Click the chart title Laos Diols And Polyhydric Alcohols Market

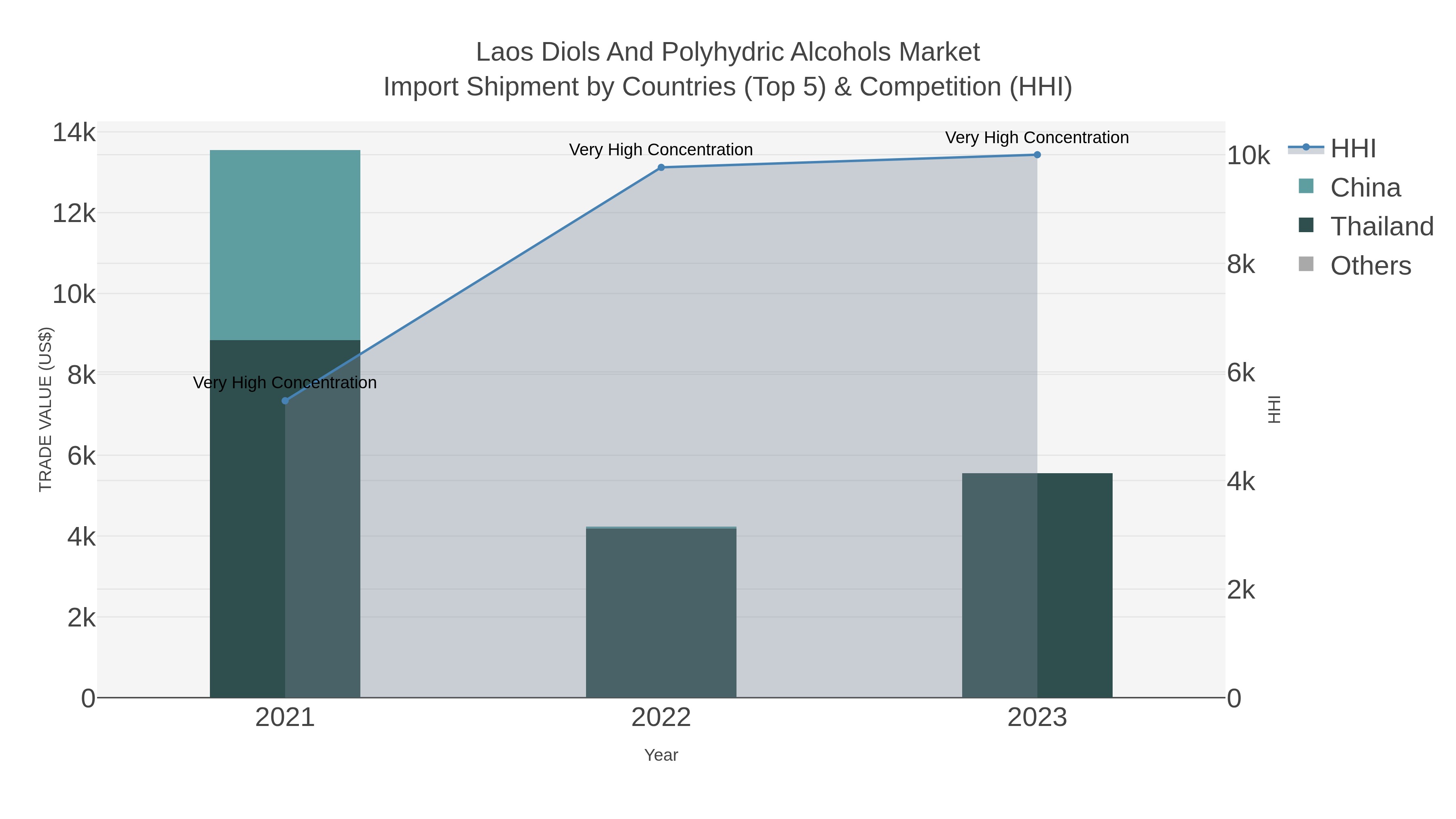728,52
